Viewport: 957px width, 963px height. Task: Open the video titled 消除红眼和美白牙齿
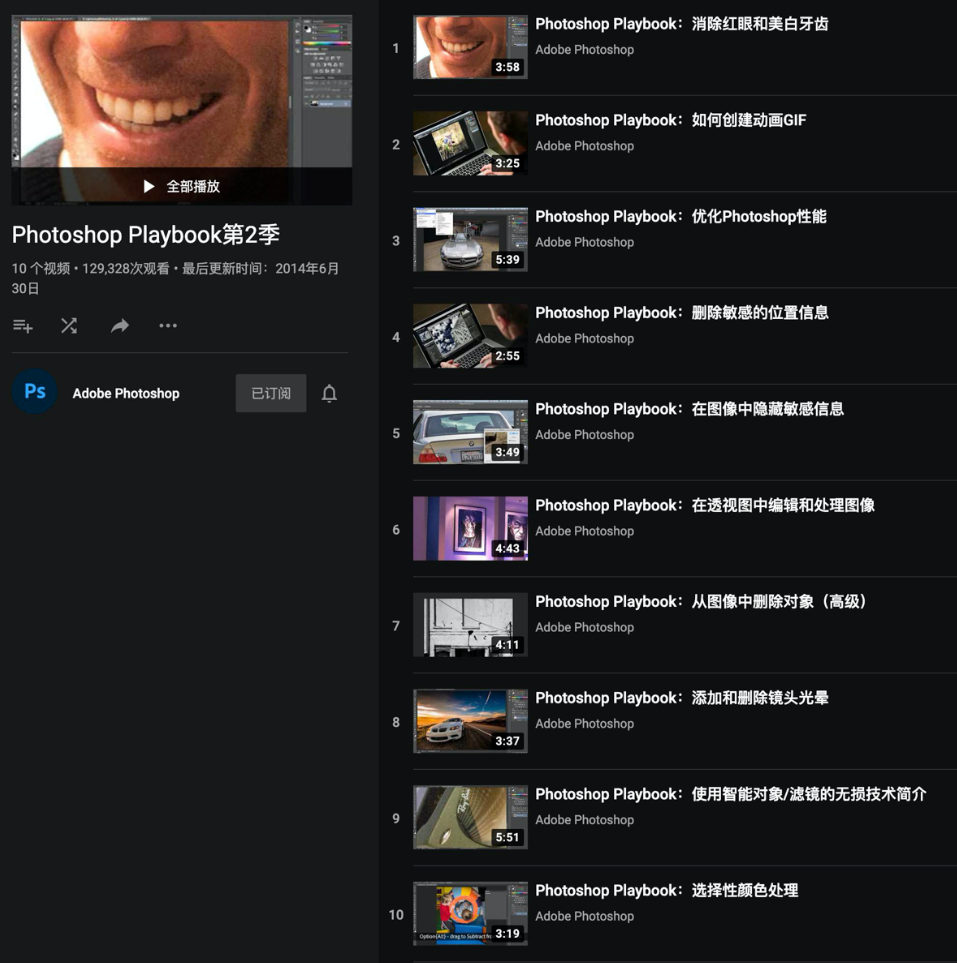click(682, 24)
